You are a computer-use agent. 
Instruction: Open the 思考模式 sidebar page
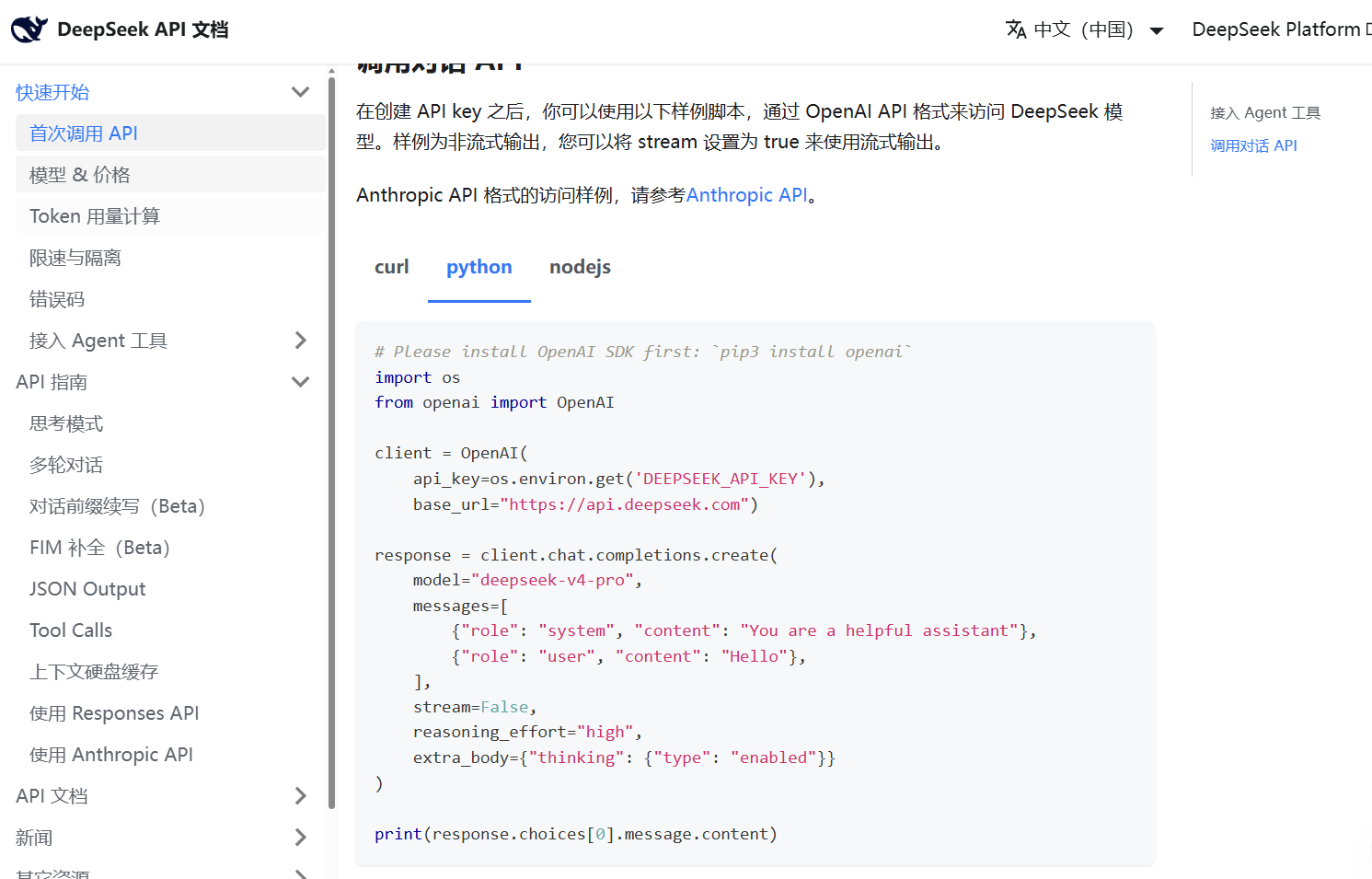(x=170, y=423)
